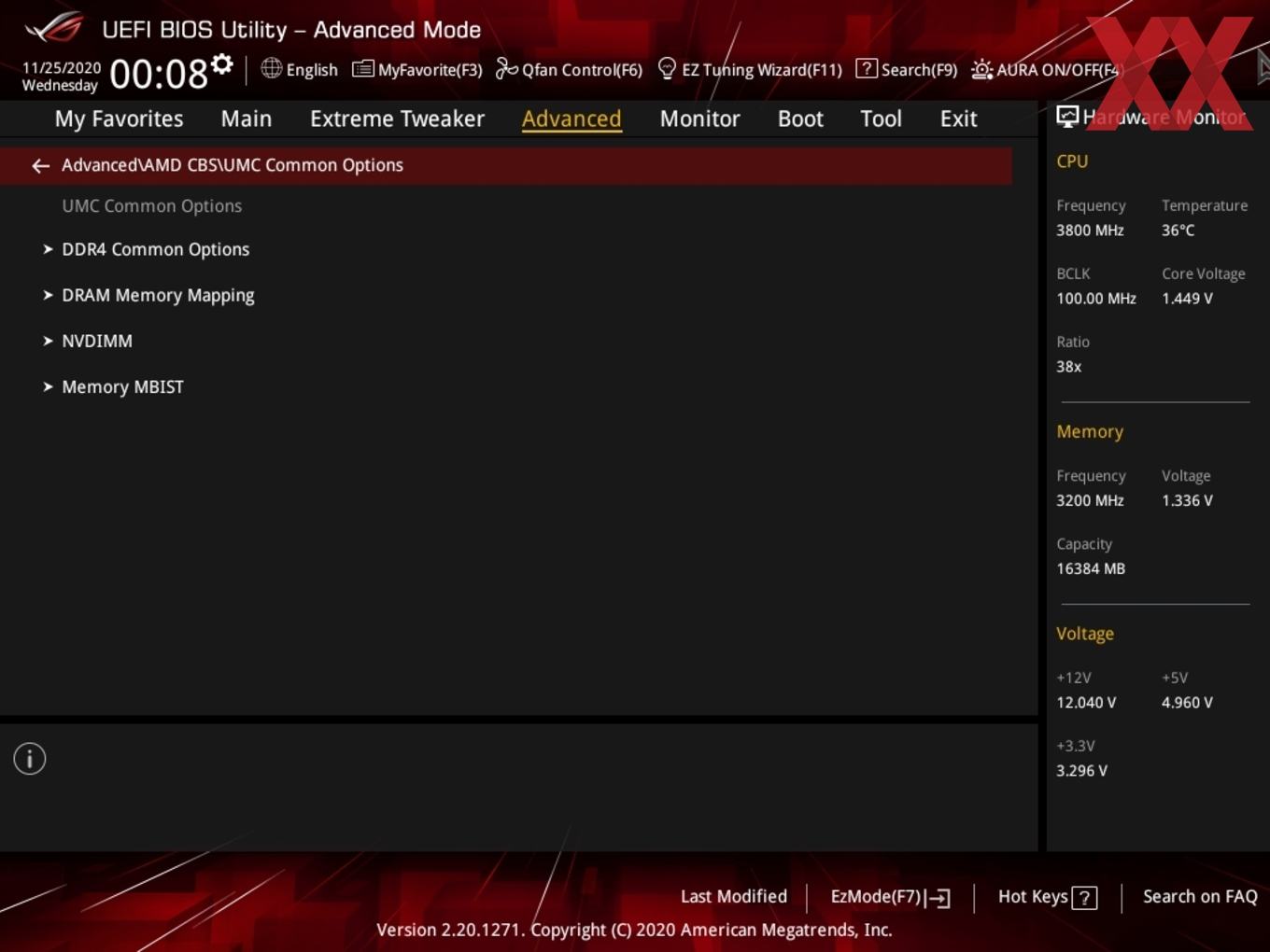Open the Boot tab
1270x952 pixels.
(800, 119)
